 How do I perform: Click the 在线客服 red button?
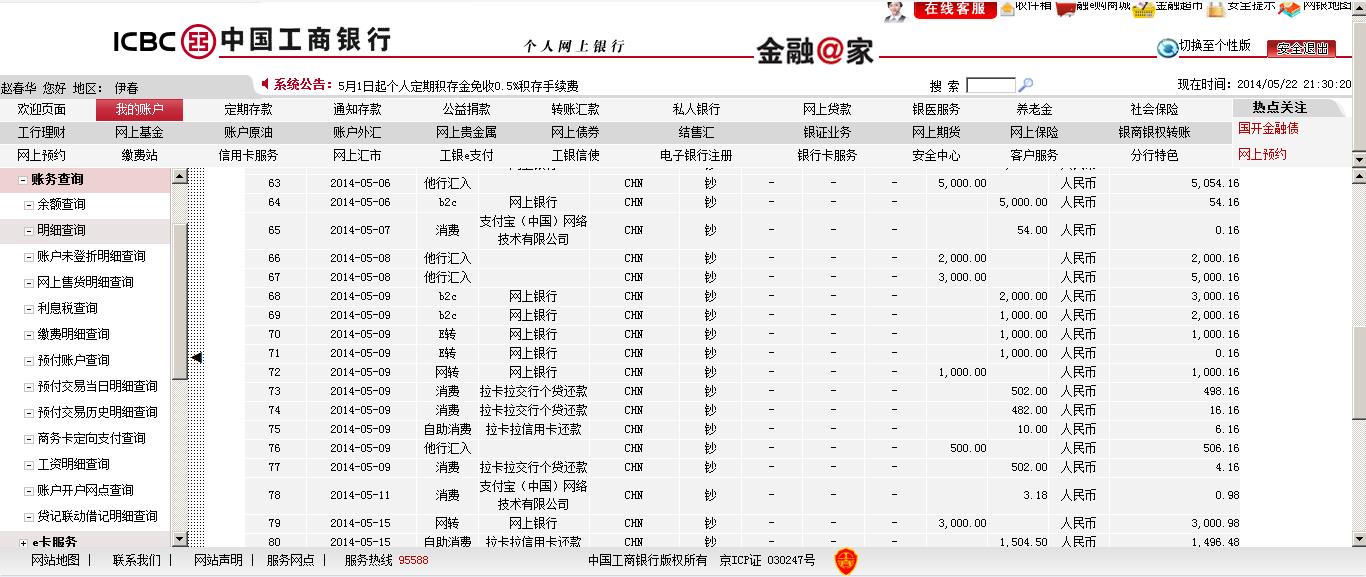pyautogui.click(x=955, y=9)
